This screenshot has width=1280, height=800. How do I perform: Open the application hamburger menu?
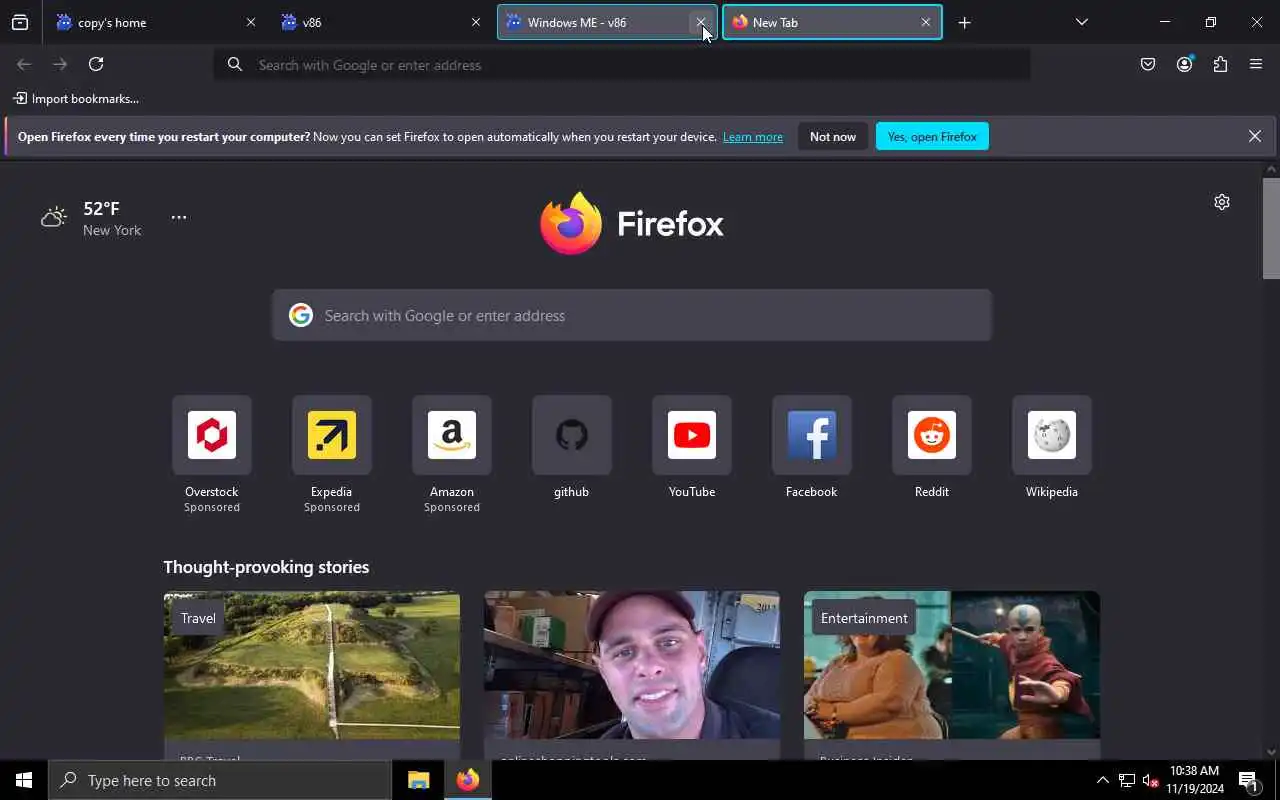pos(1256,64)
